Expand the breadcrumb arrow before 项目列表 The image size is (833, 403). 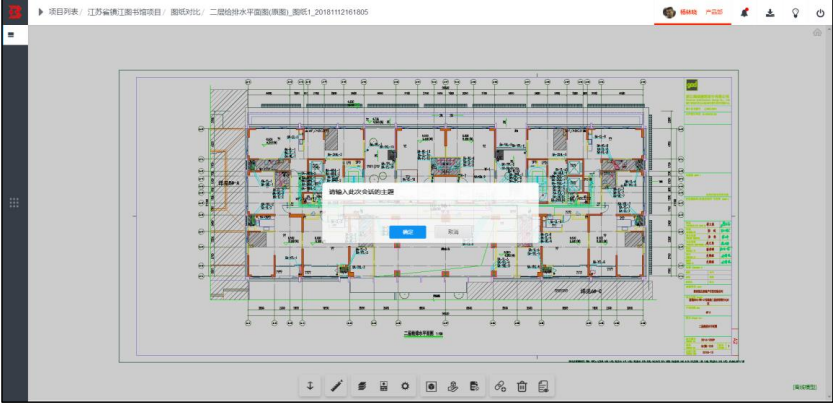click(x=41, y=12)
